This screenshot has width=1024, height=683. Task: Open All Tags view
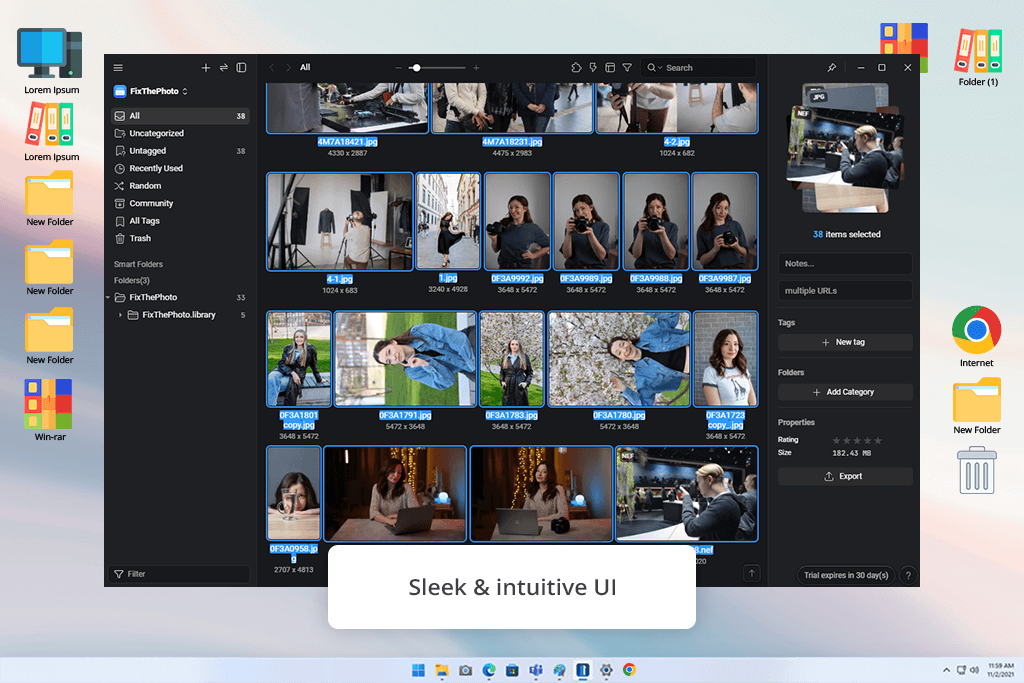coord(181,221)
